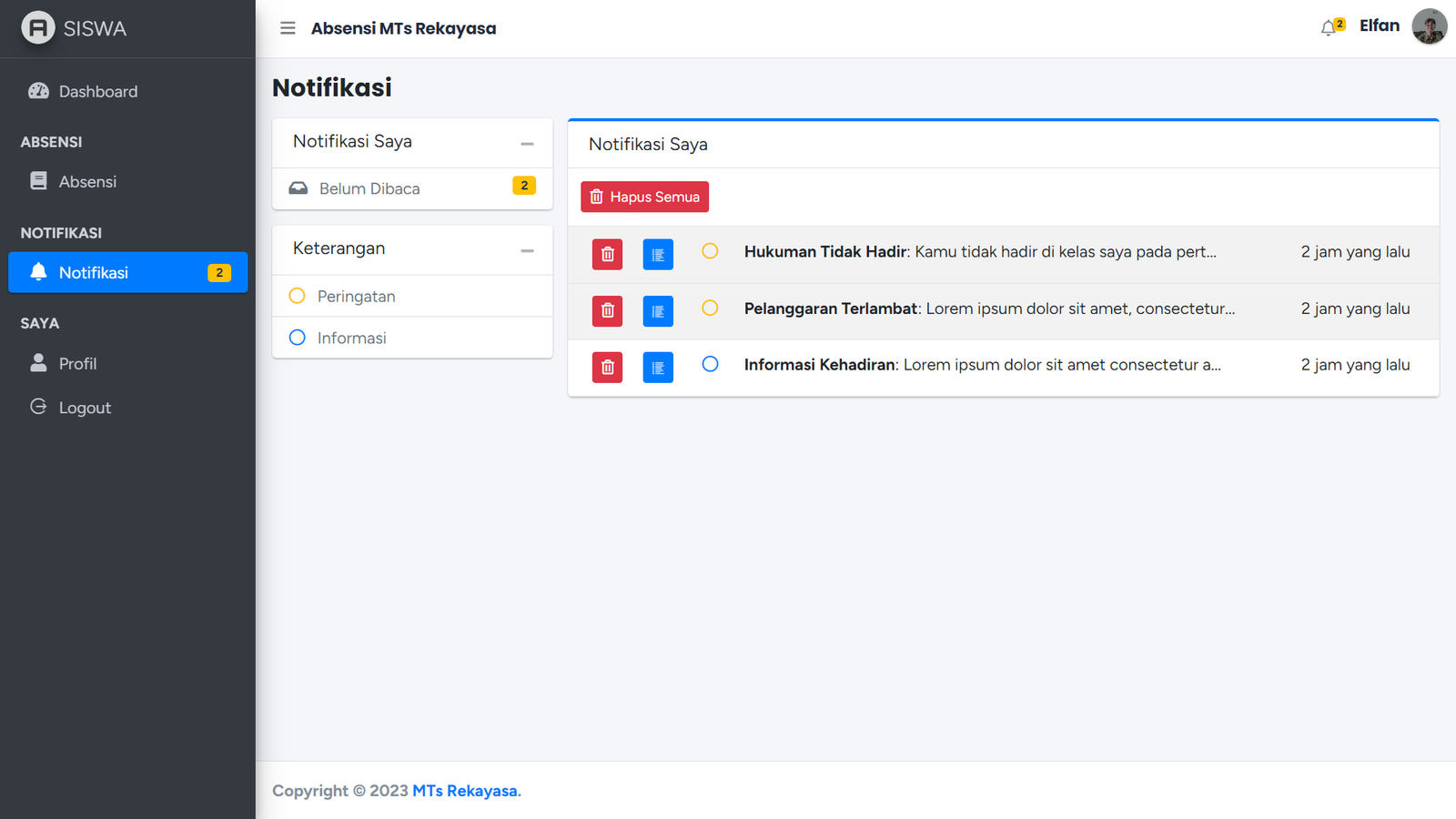Open detail of Informasi Kehadiran notification
Viewport: 1456px width, 819px height.
(x=658, y=368)
